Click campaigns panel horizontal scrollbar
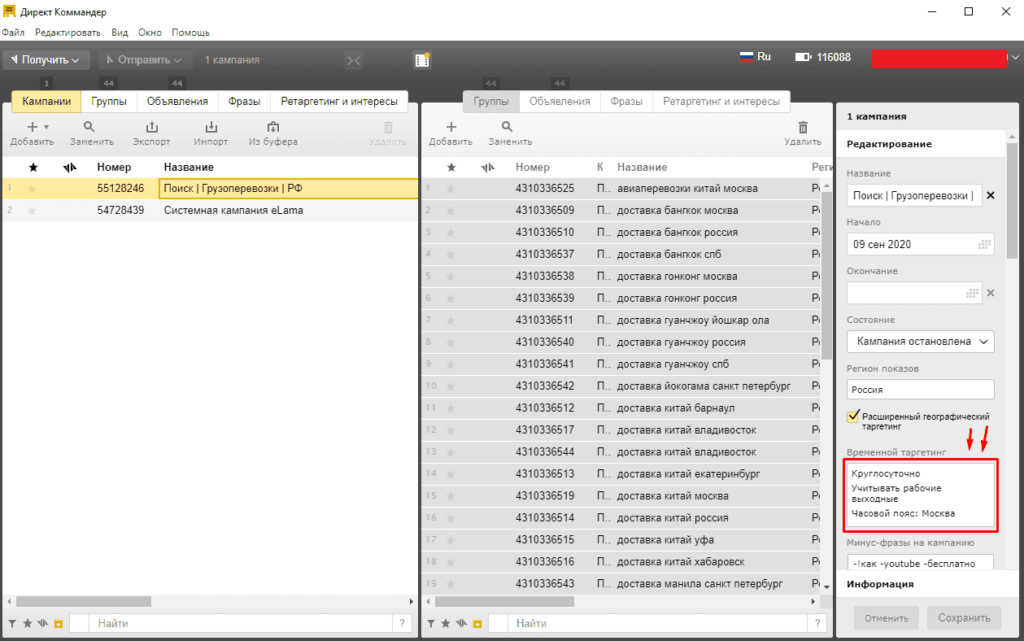Screen dimensions: 1024x641 click(x=83, y=601)
